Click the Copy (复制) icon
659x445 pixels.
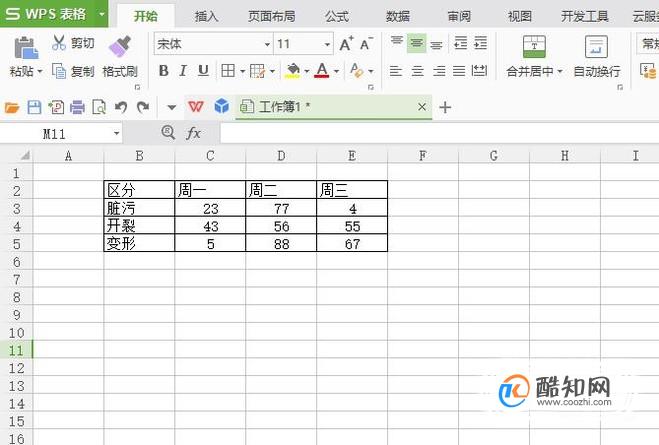pos(58,71)
